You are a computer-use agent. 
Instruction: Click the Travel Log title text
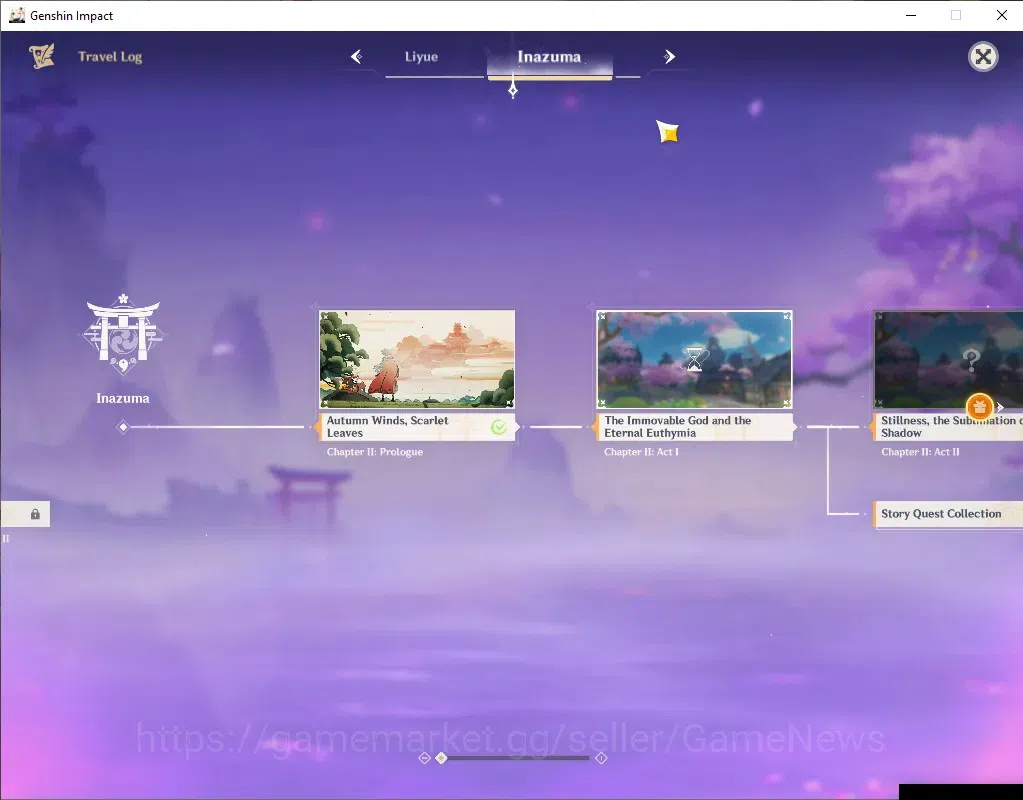click(110, 57)
